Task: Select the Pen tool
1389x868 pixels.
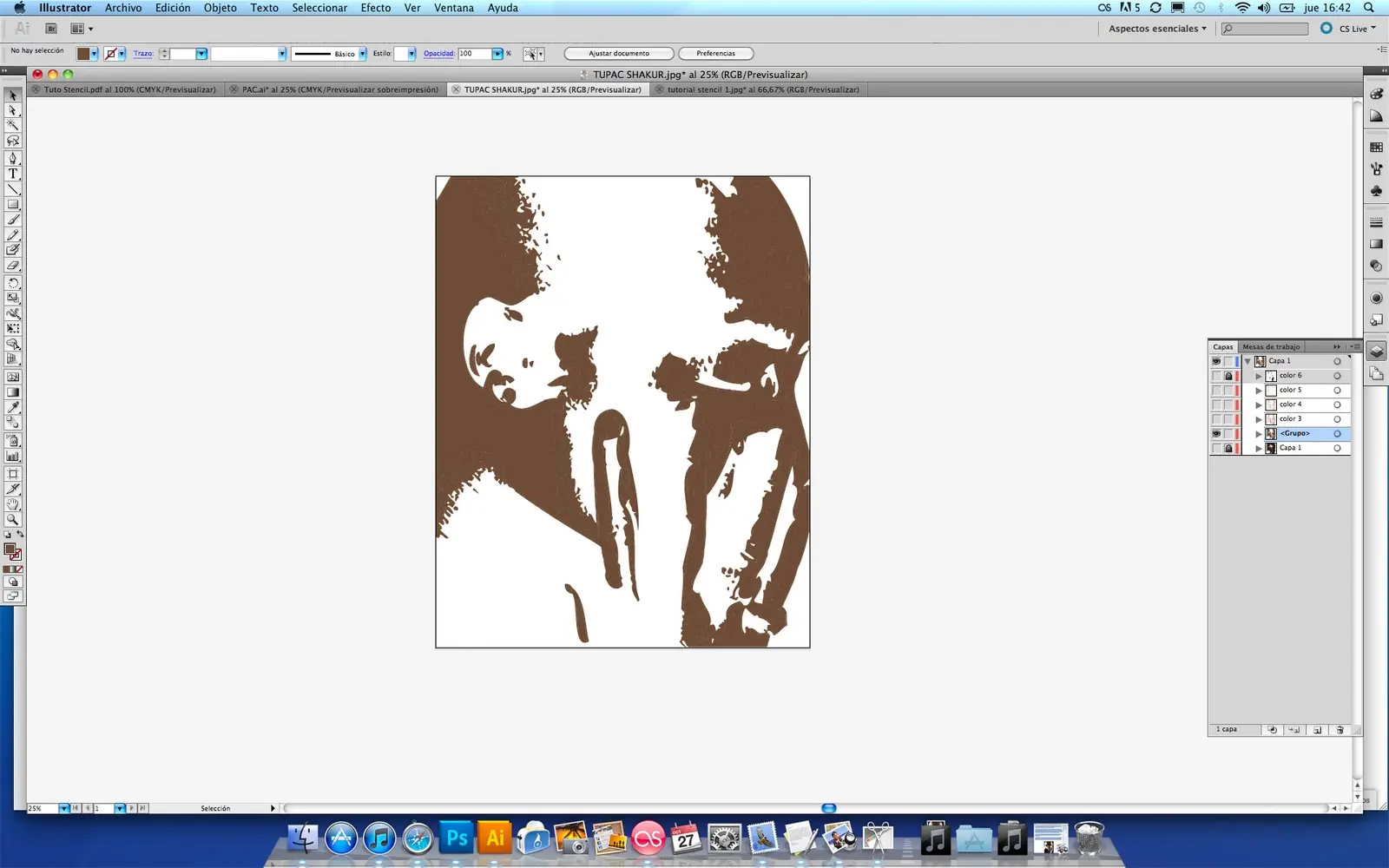Action: point(13,158)
